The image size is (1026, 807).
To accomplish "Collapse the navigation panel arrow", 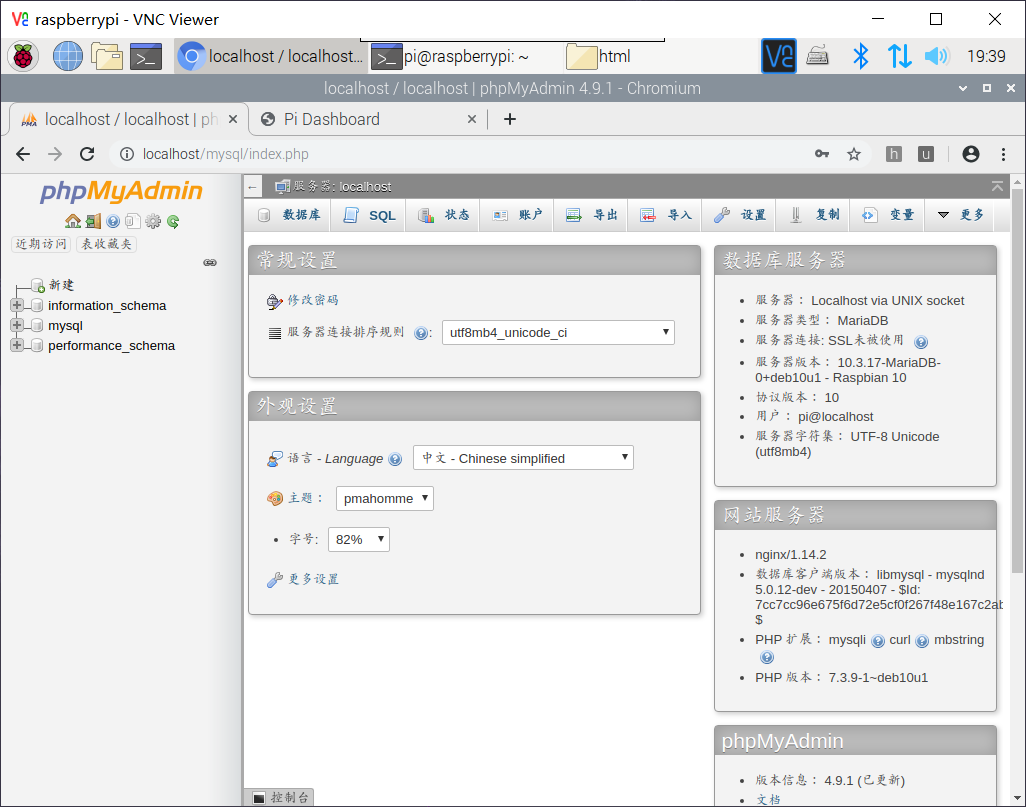I will point(253,187).
